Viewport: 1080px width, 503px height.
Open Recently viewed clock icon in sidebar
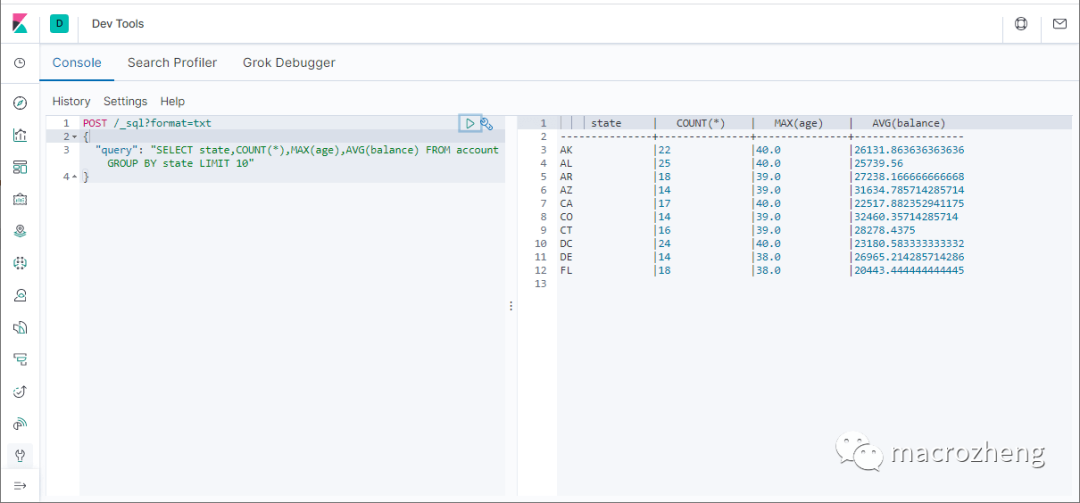click(19, 63)
